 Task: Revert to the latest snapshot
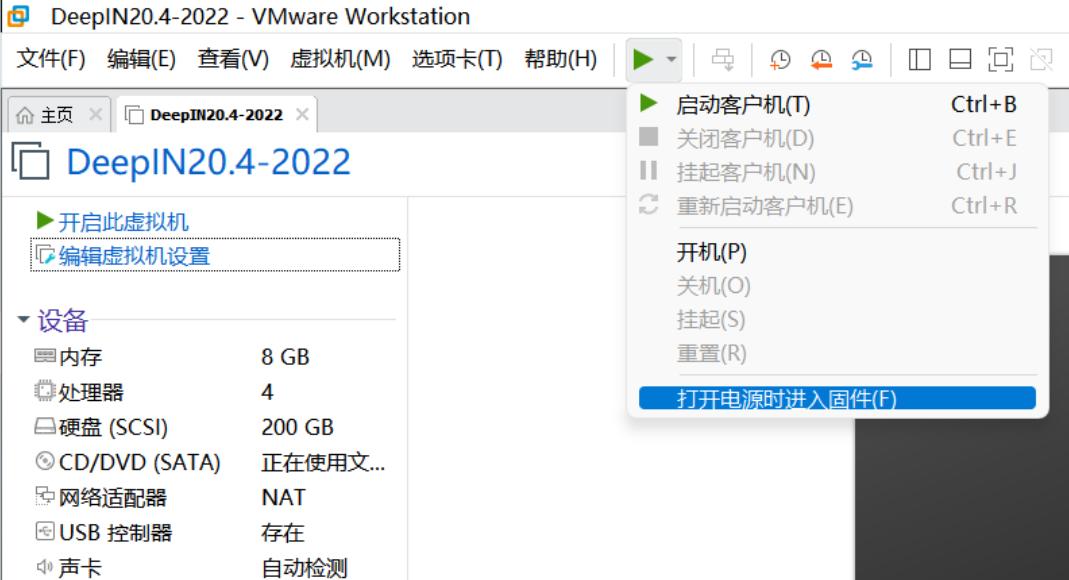(x=821, y=61)
